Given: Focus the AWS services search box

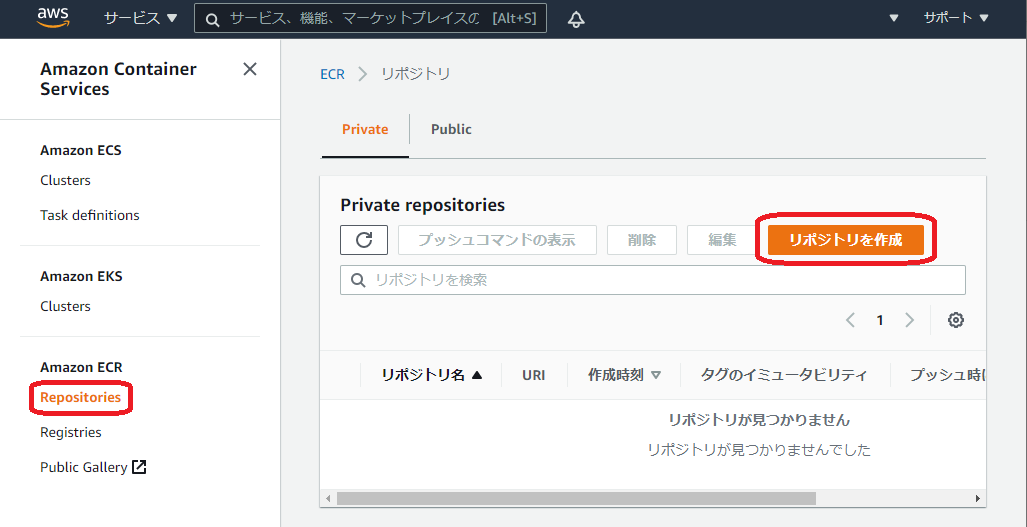Looking at the screenshot, I should pyautogui.click(x=370, y=18).
